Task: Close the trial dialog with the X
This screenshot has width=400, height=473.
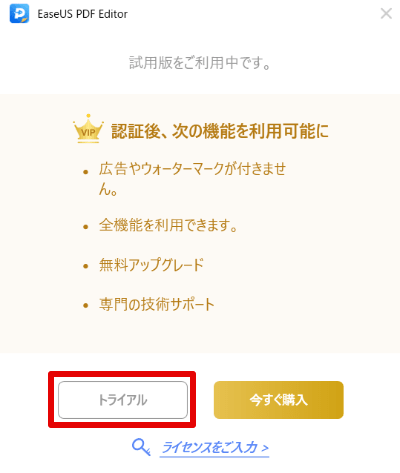Action: point(386,14)
